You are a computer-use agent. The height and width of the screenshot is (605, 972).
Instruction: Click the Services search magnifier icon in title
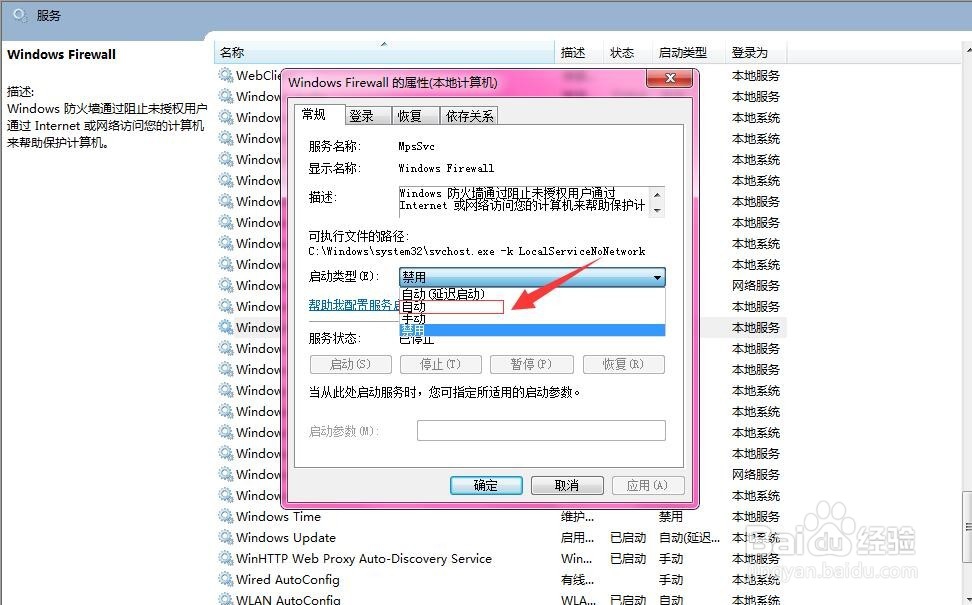pyautogui.click(x=19, y=15)
